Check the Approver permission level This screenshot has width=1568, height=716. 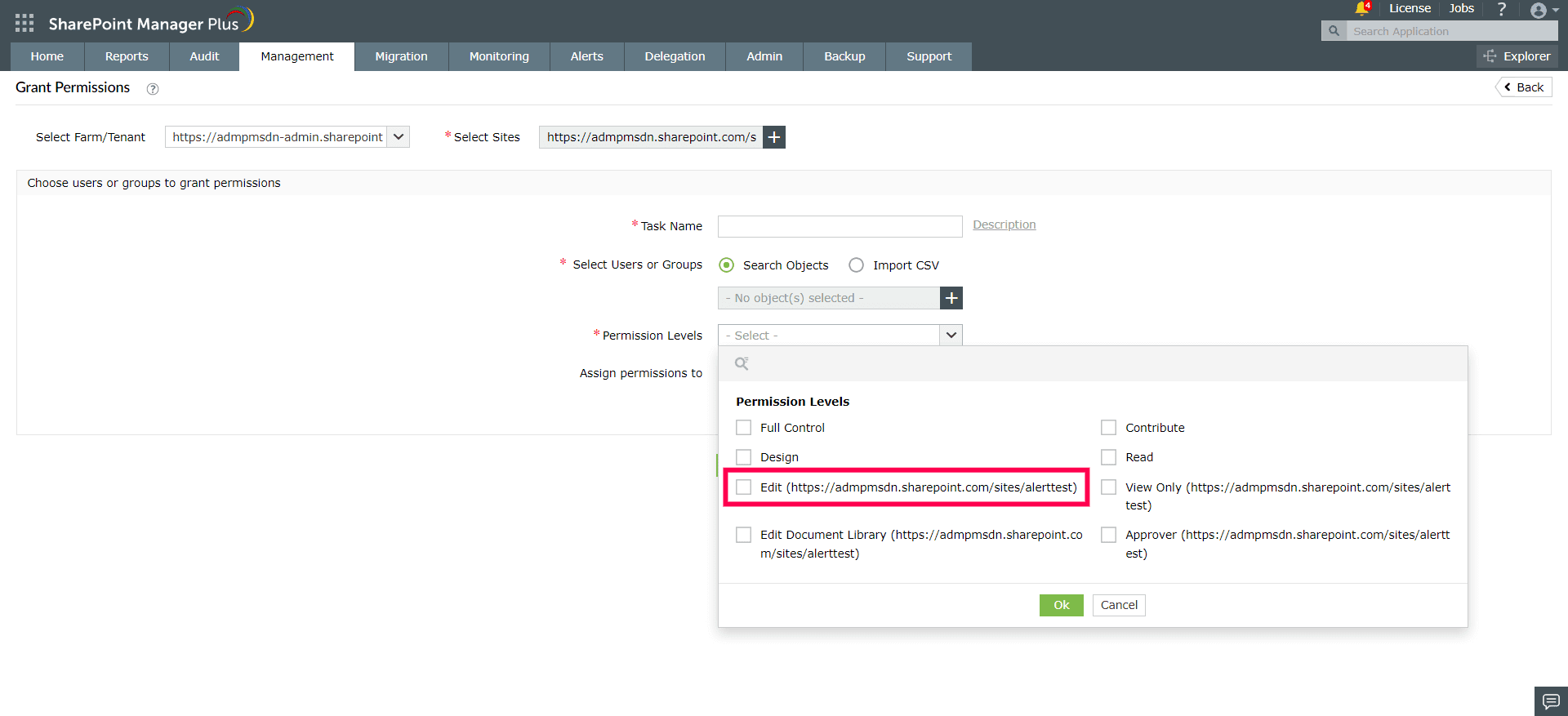coord(1108,535)
